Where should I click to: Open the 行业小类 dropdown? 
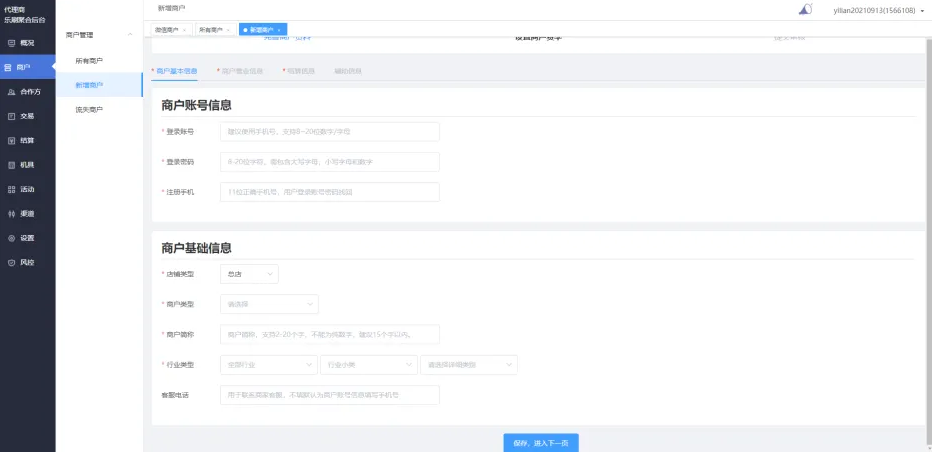point(368,365)
